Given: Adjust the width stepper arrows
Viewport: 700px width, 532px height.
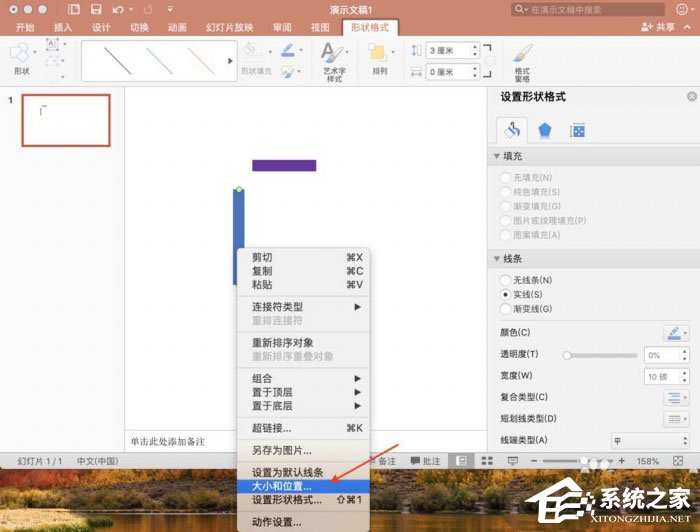Looking at the screenshot, I should point(475,71).
